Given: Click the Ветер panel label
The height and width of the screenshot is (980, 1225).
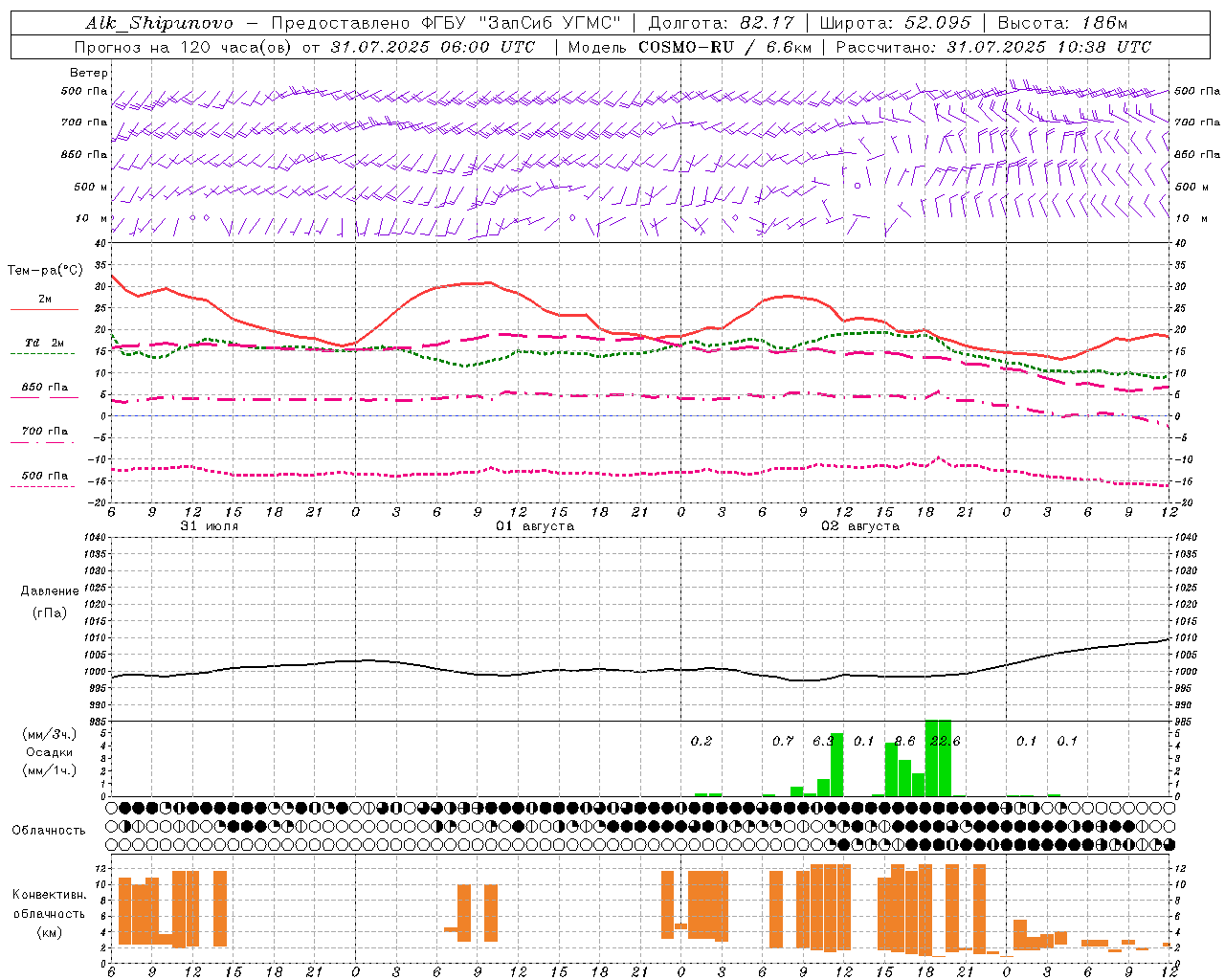Looking at the screenshot, I should tap(89, 73).
